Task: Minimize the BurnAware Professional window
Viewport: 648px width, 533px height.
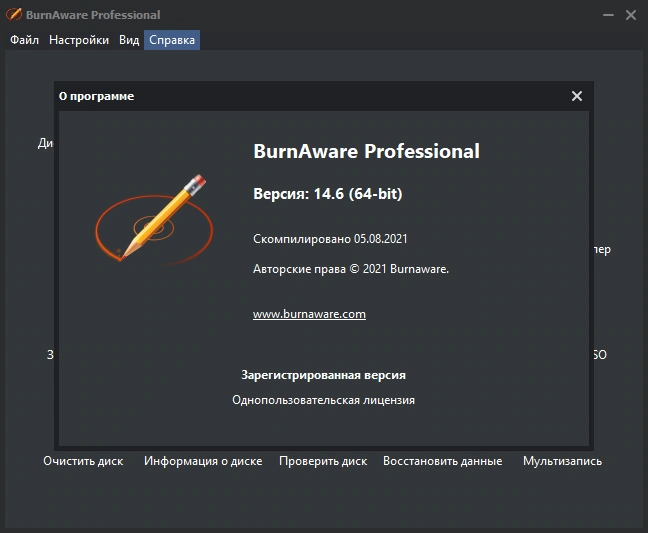Action: tap(608, 15)
